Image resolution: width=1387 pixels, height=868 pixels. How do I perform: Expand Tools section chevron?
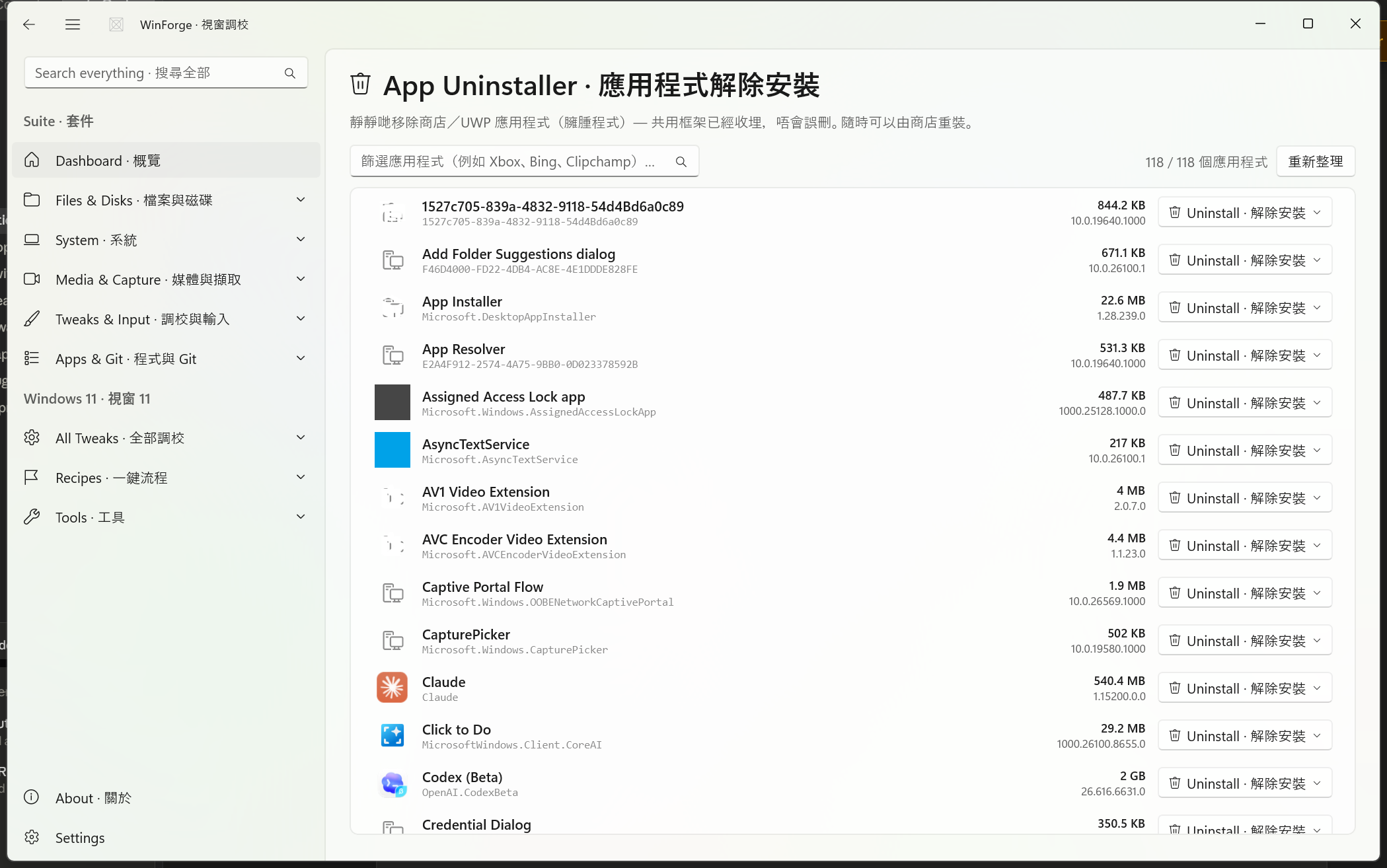click(301, 517)
